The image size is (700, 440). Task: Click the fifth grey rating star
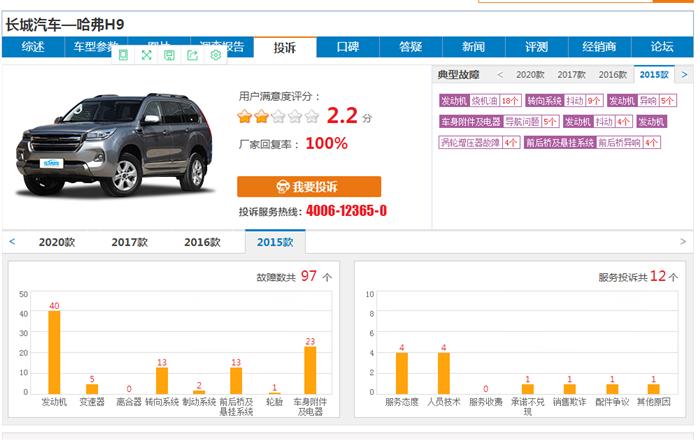312,116
